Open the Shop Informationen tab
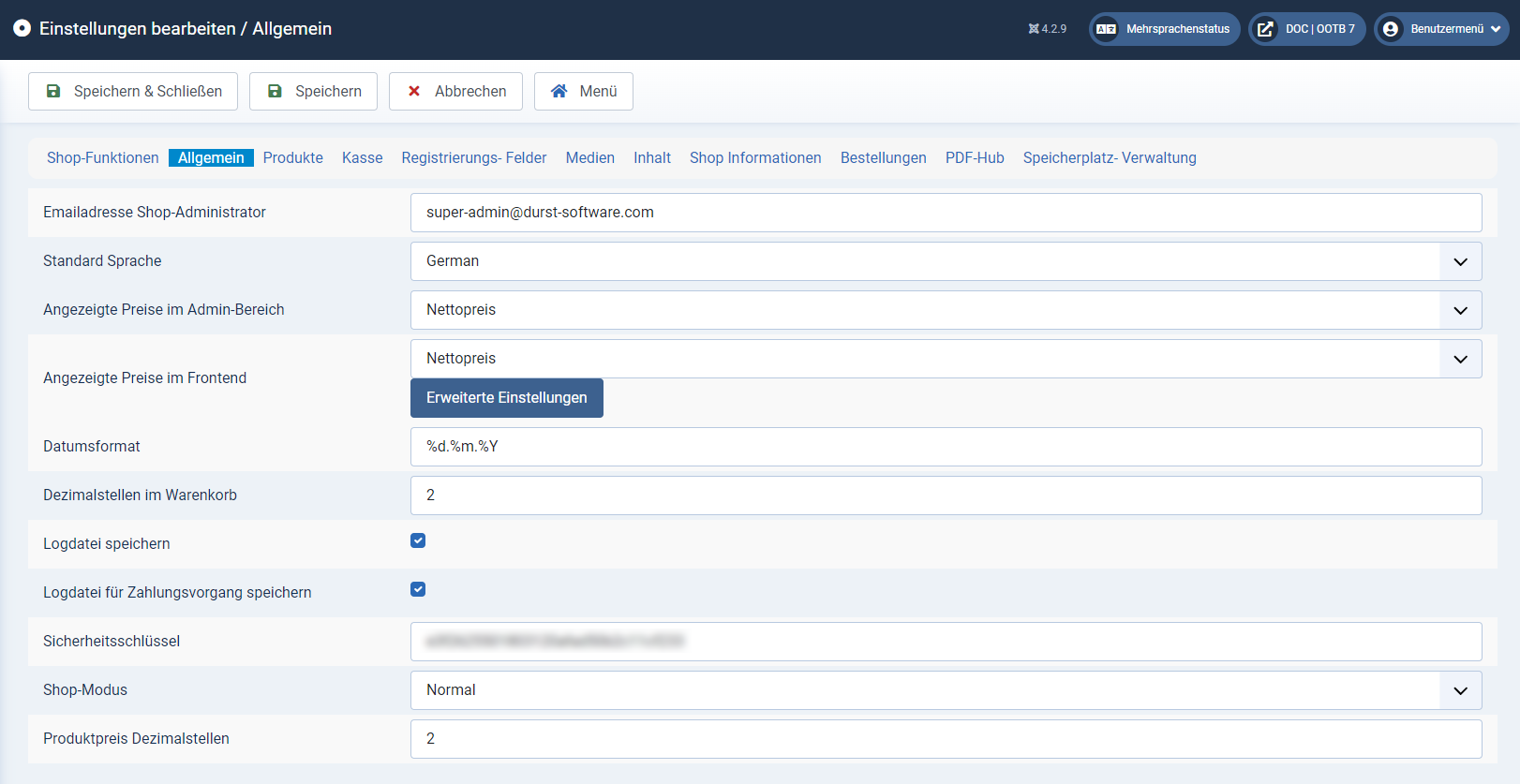The image size is (1520, 784). click(x=755, y=157)
